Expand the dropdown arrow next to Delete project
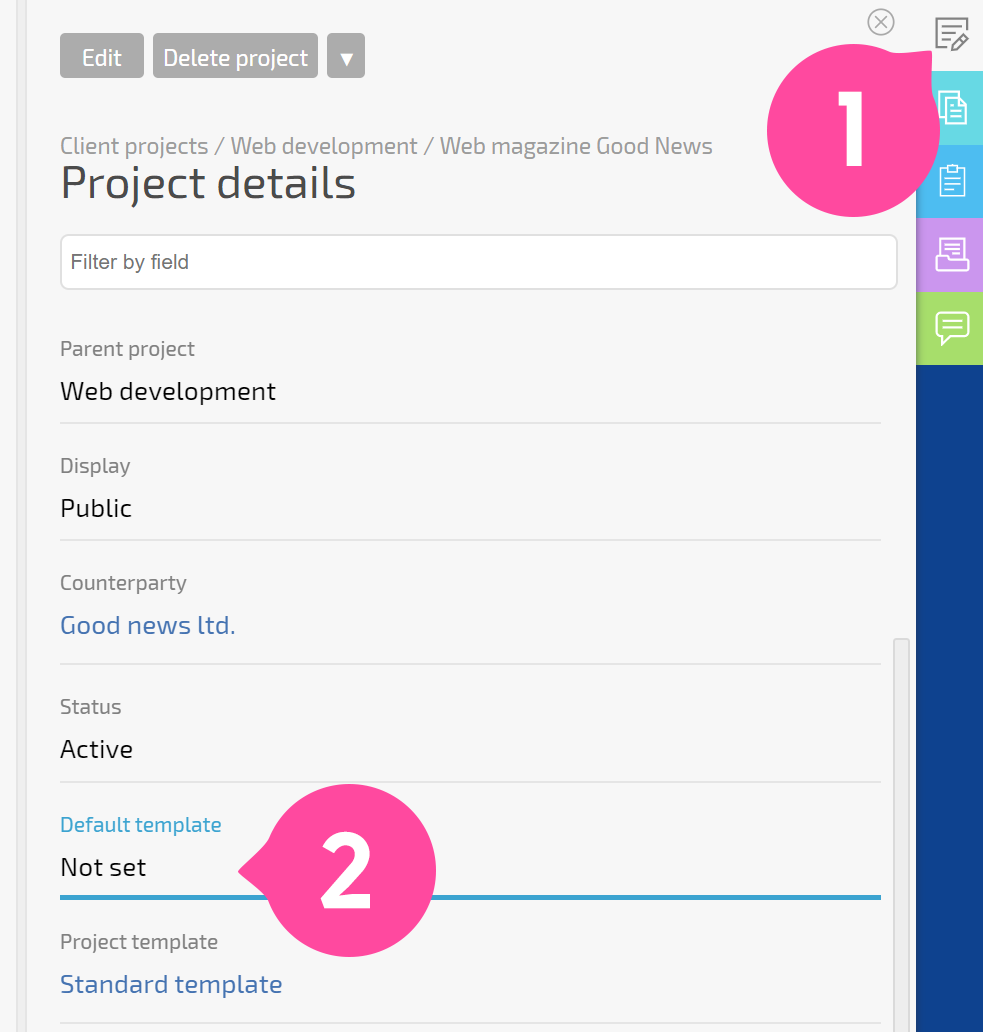Viewport: 983px width, 1032px height. pos(346,56)
